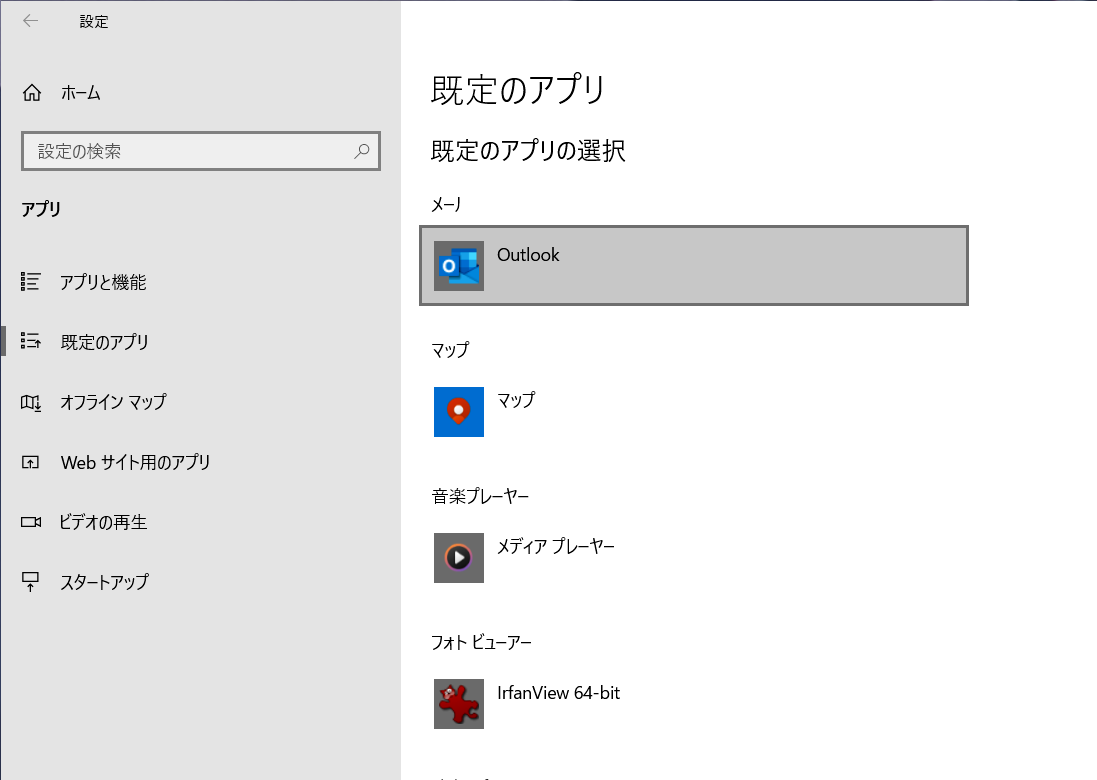
Task: Open the 既定のアプリ settings page
Action: tap(104, 342)
